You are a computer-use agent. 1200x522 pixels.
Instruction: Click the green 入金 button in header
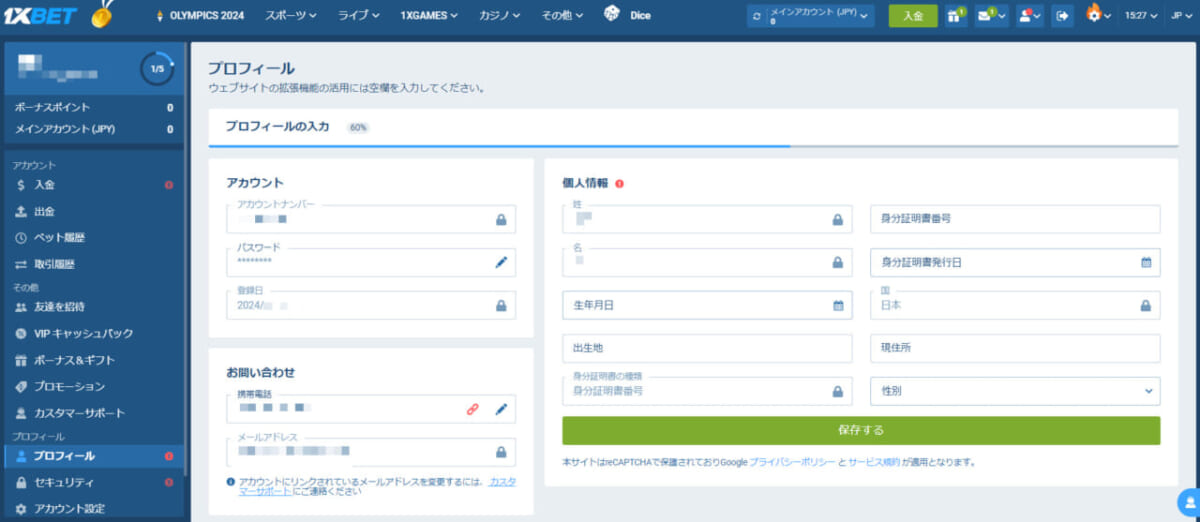tap(913, 16)
